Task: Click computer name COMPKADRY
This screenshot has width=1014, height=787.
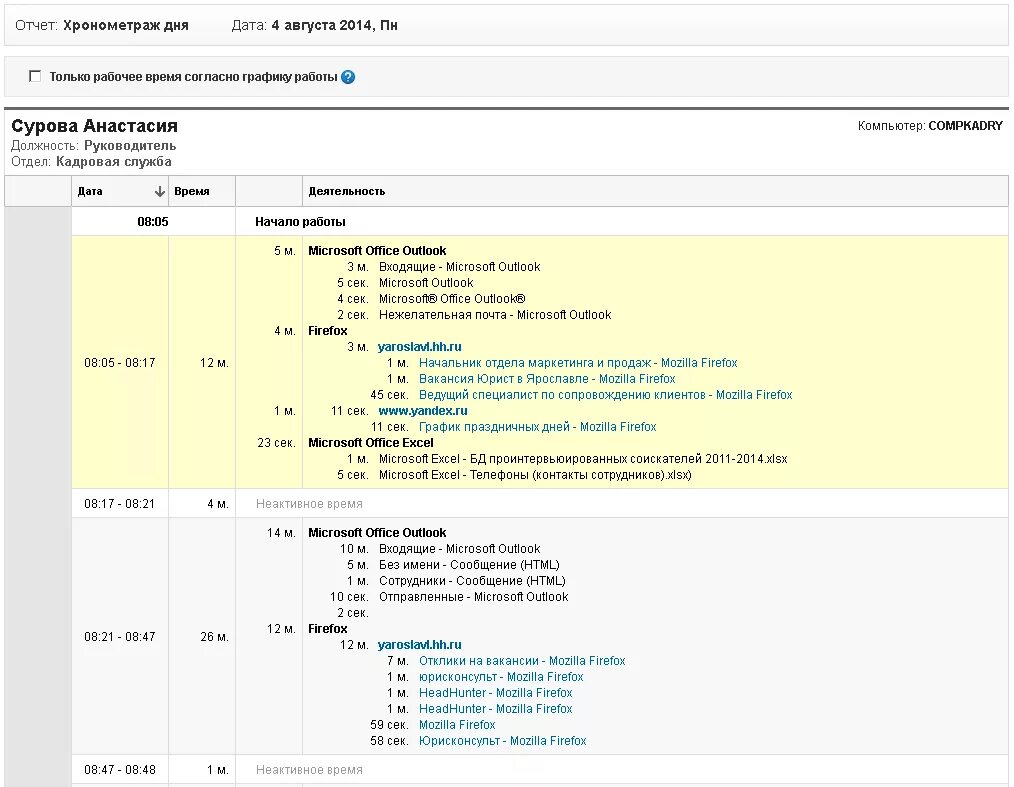Action: point(968,126)
